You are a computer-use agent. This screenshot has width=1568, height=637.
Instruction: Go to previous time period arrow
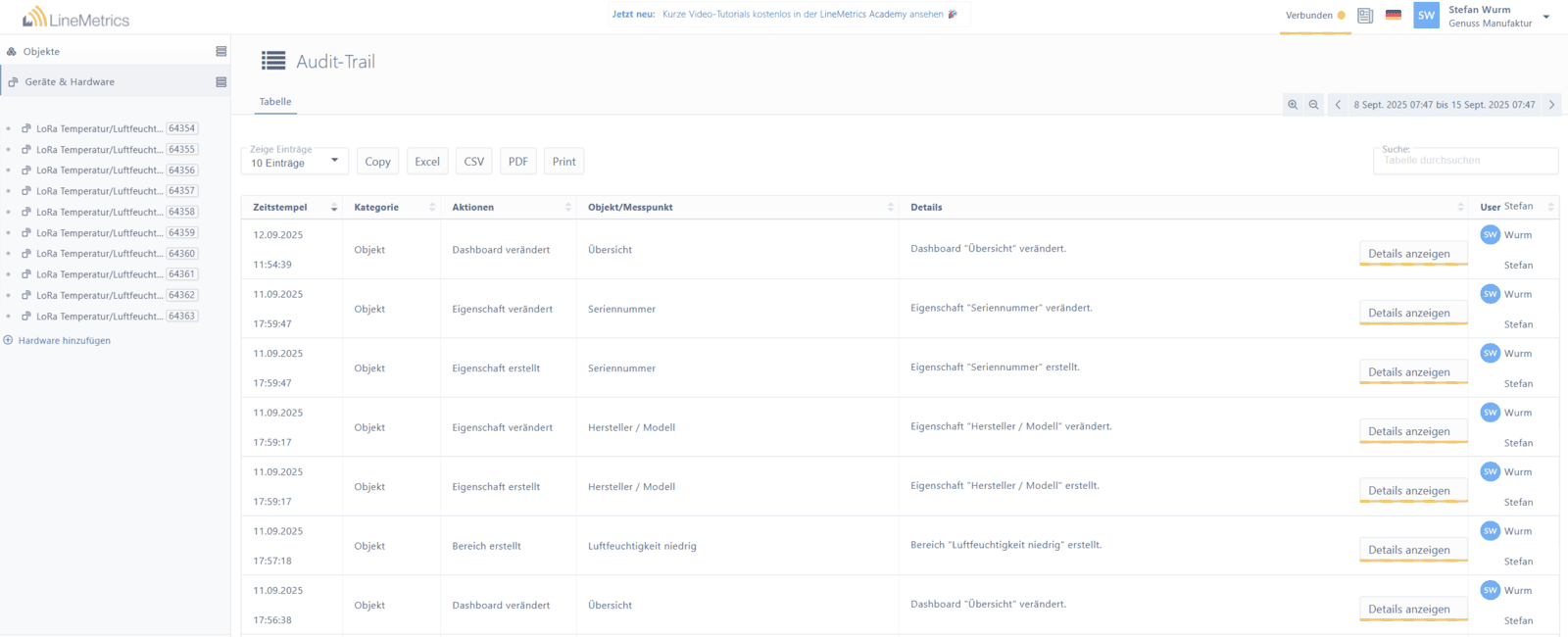1338,105
